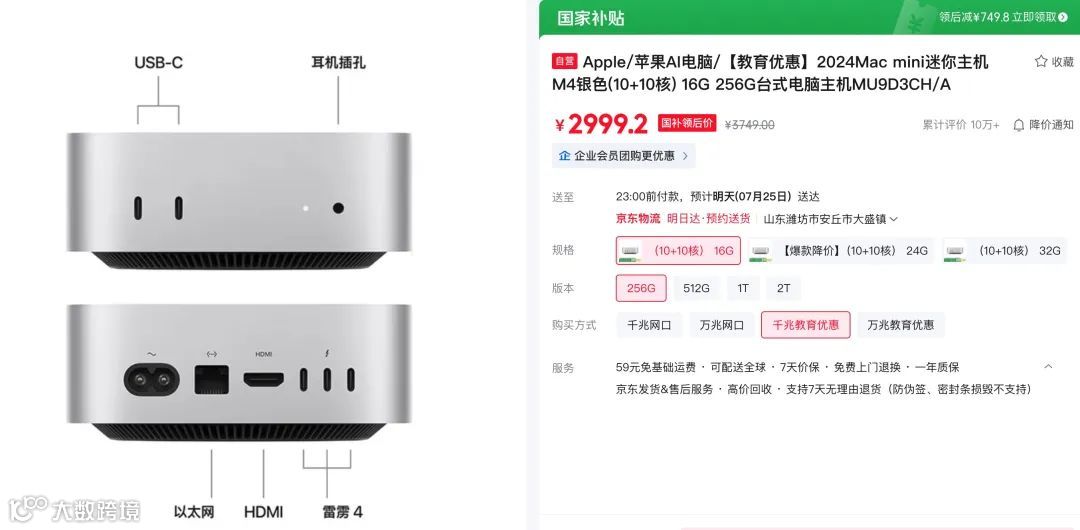Choose the 万兆网口 purchase option
This screenshot has width=1080, height=530.
(722, 325)
